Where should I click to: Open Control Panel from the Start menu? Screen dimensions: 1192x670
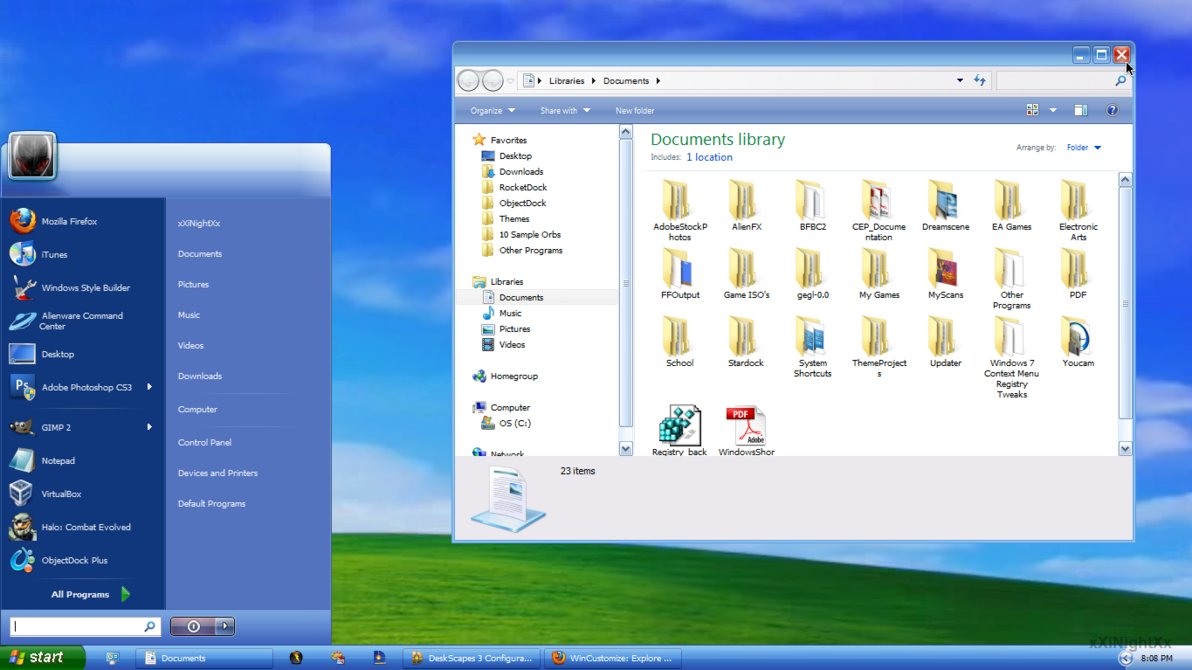[204, 442]
